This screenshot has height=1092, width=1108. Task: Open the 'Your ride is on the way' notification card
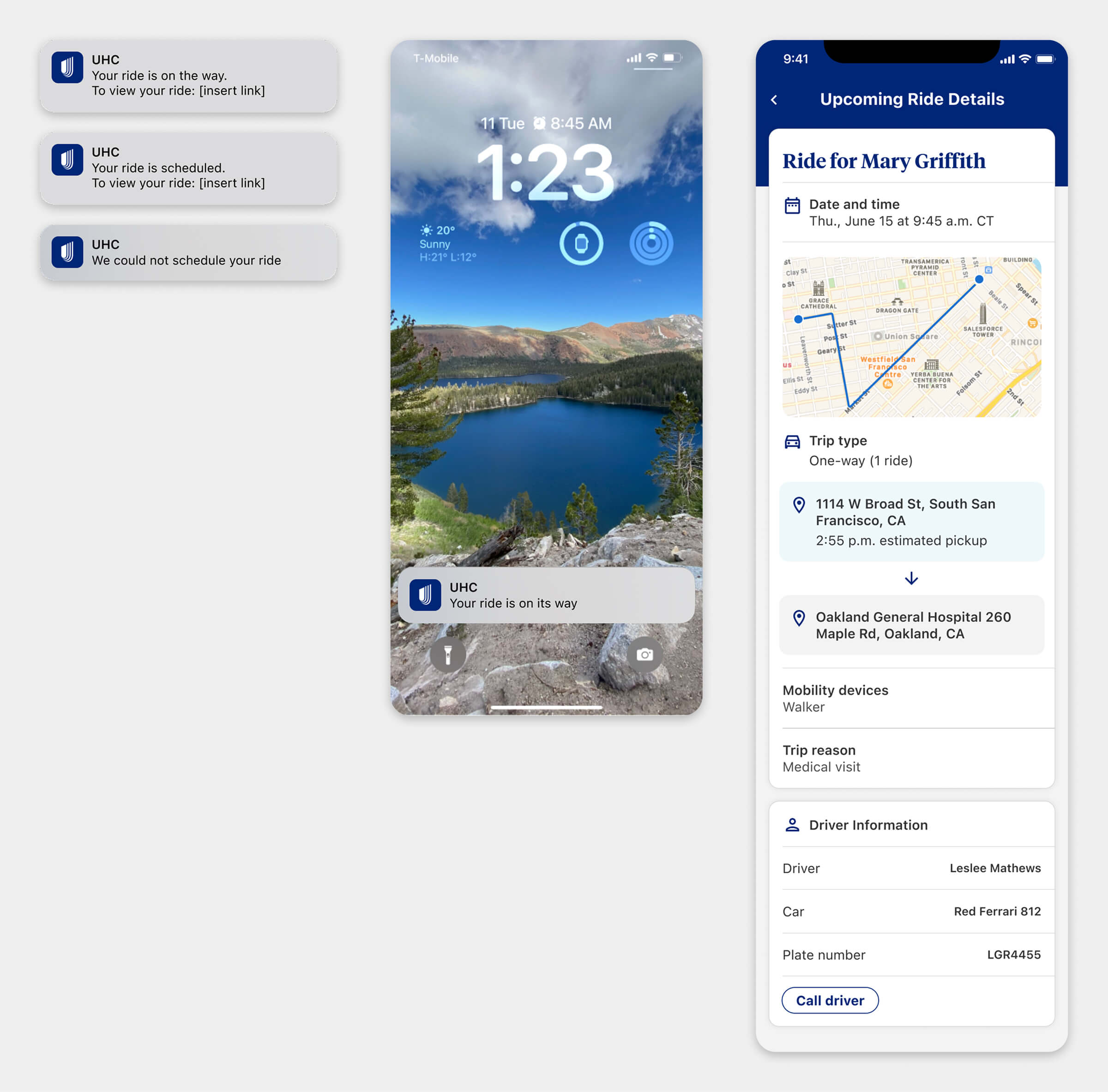pyautogui.click(x=188, y=76)
